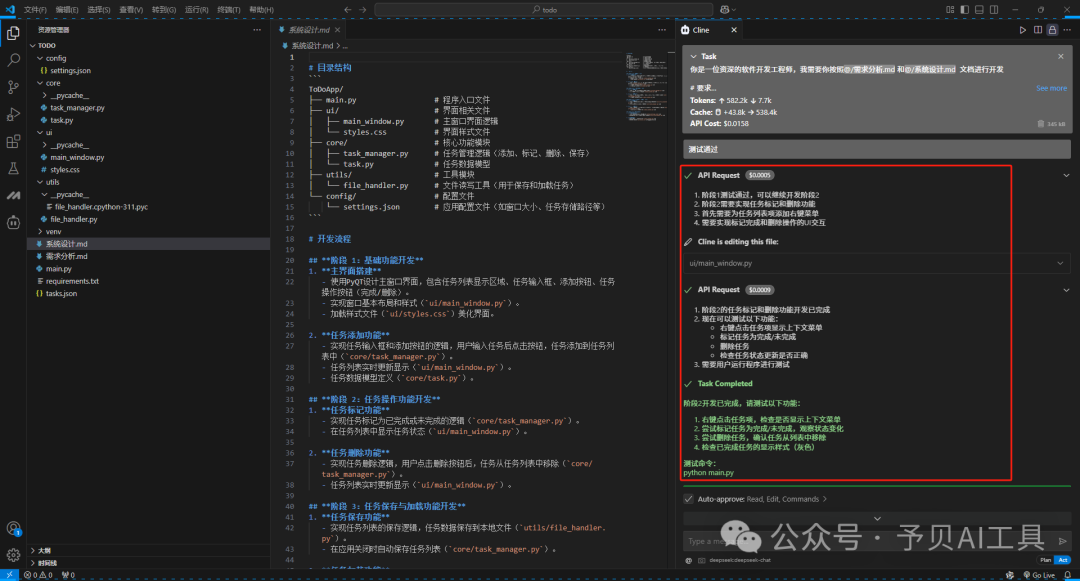Open the Cline robot icon in activity bar
The image size is (1080, 581).
coord(13,222)
